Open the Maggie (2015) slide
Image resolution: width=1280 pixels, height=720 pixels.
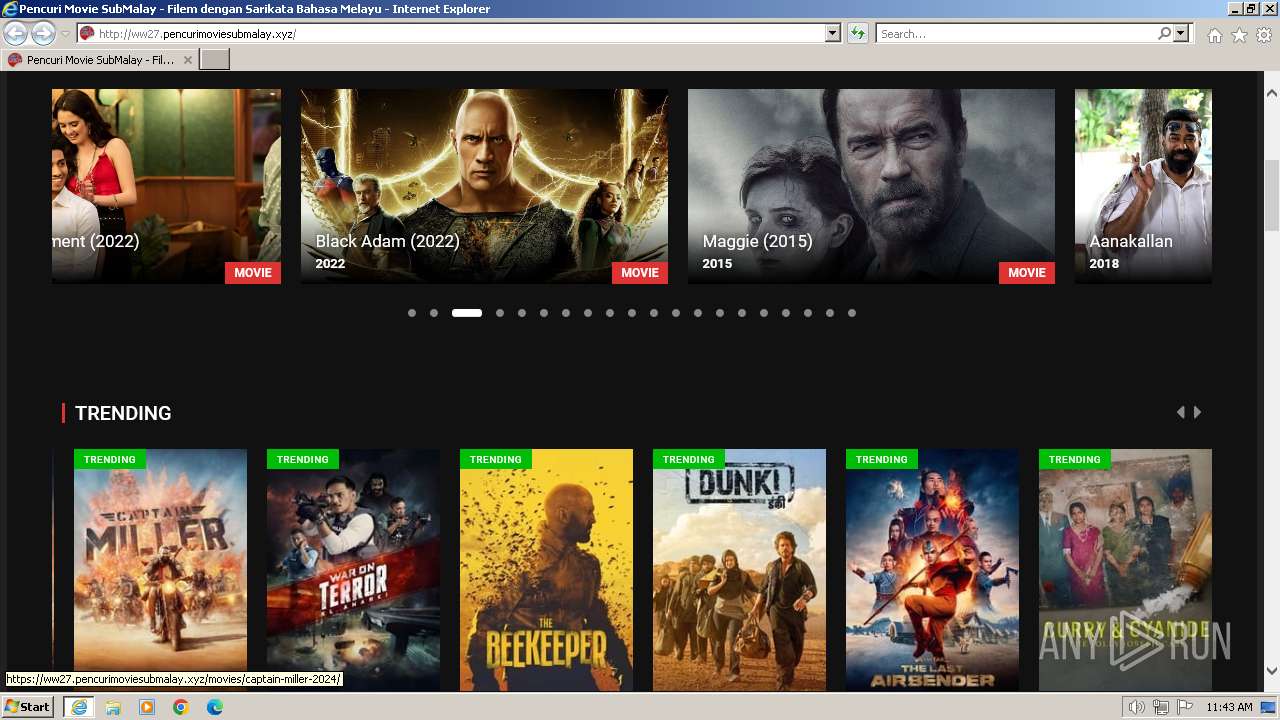(871, 186)
